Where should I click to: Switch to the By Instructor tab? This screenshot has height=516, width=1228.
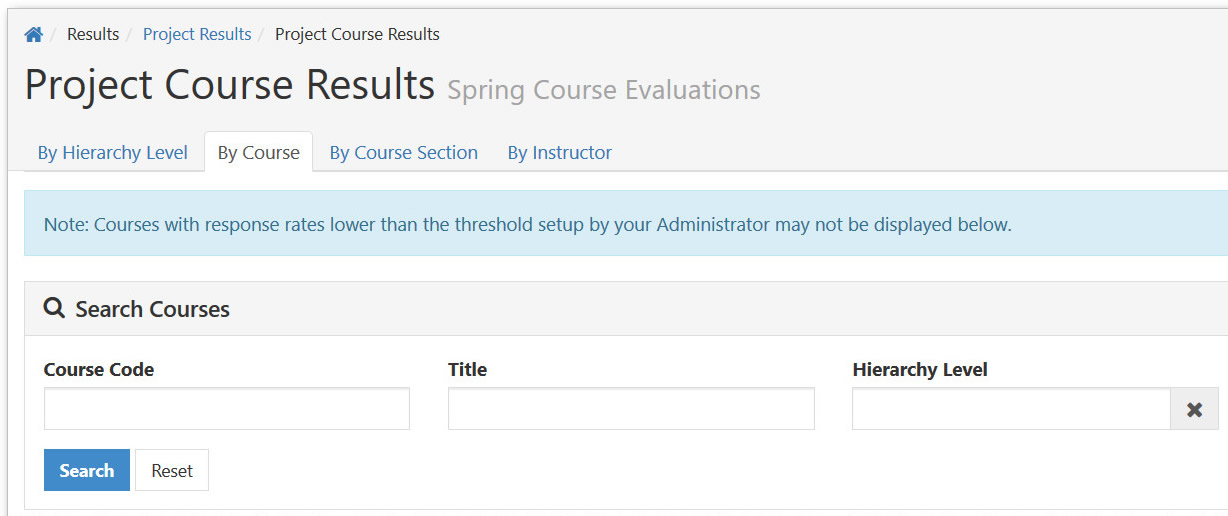pos(560,153)
